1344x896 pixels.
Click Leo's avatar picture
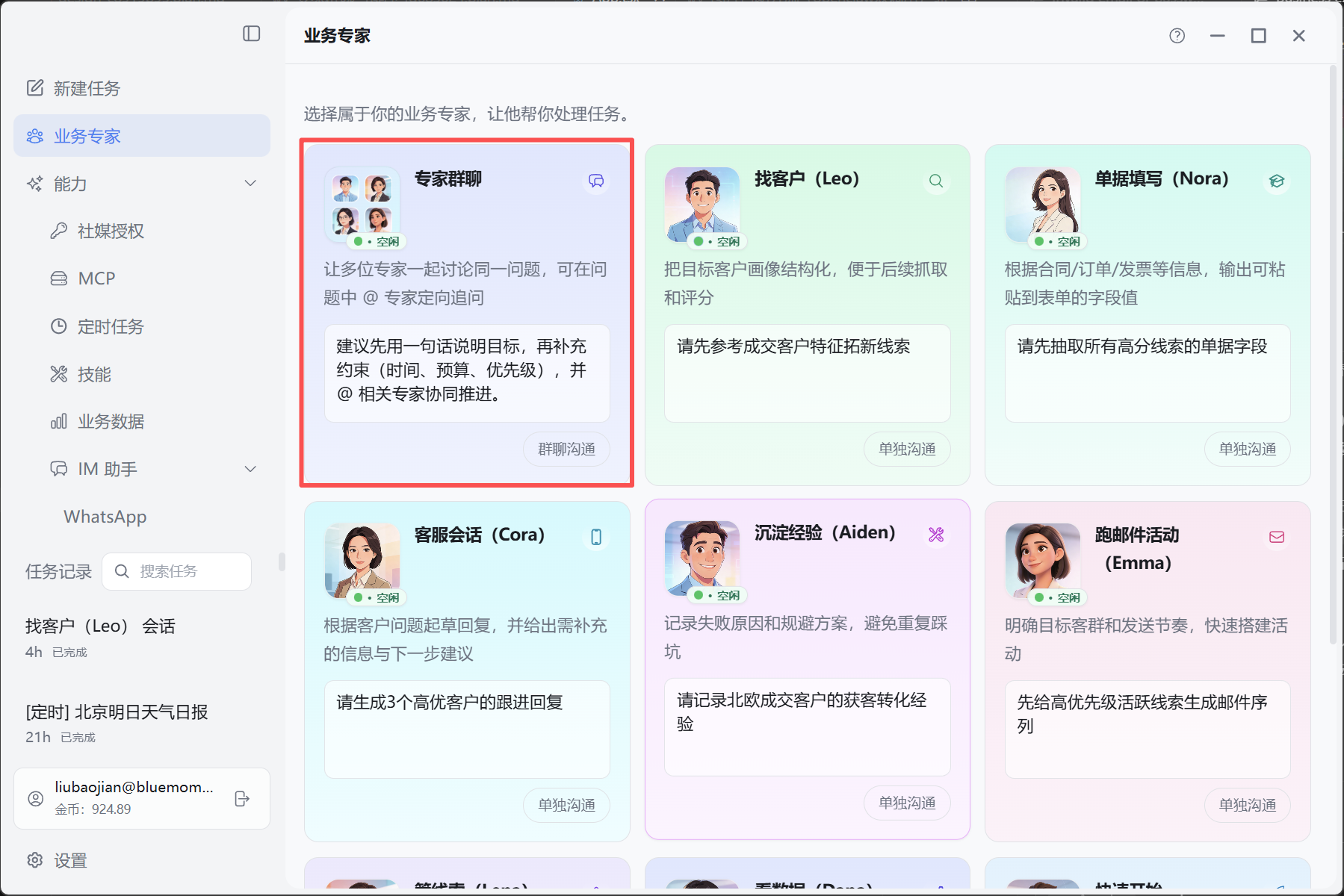click(x=702, y=205)
